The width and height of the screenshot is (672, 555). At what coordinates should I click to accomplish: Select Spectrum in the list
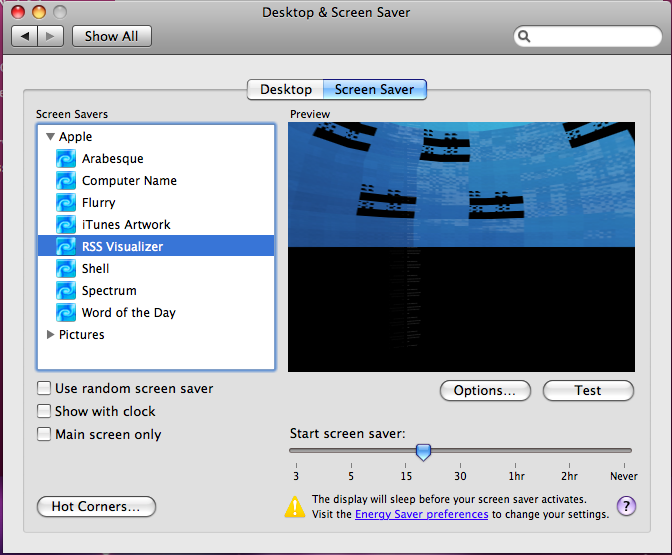pyautogui.click(x=109, y=291)
